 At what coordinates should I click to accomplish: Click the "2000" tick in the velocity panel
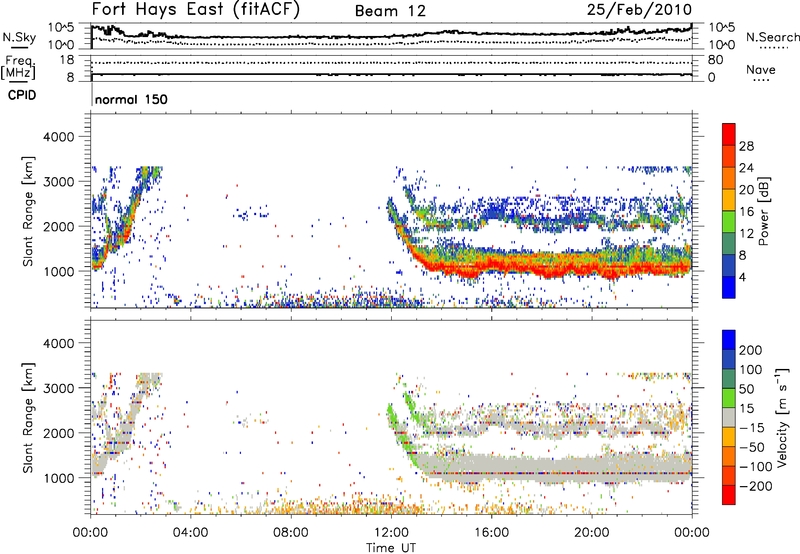pyautogui.click(x=59, y=433)
